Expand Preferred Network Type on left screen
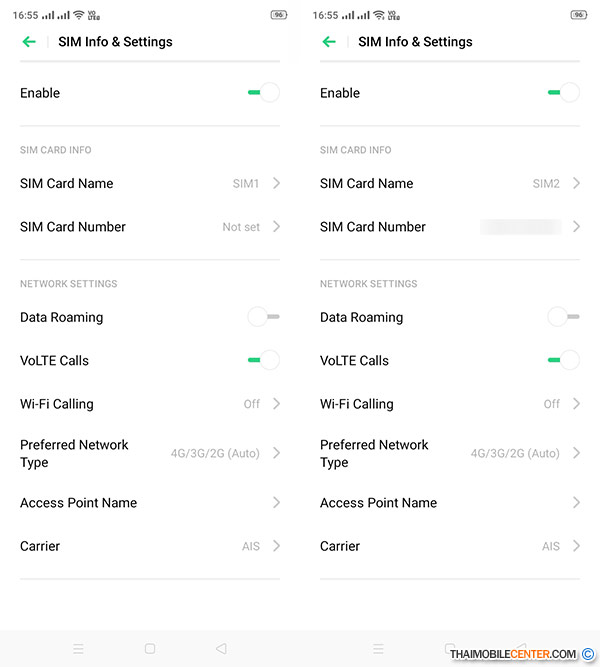 tap(150, 453)
